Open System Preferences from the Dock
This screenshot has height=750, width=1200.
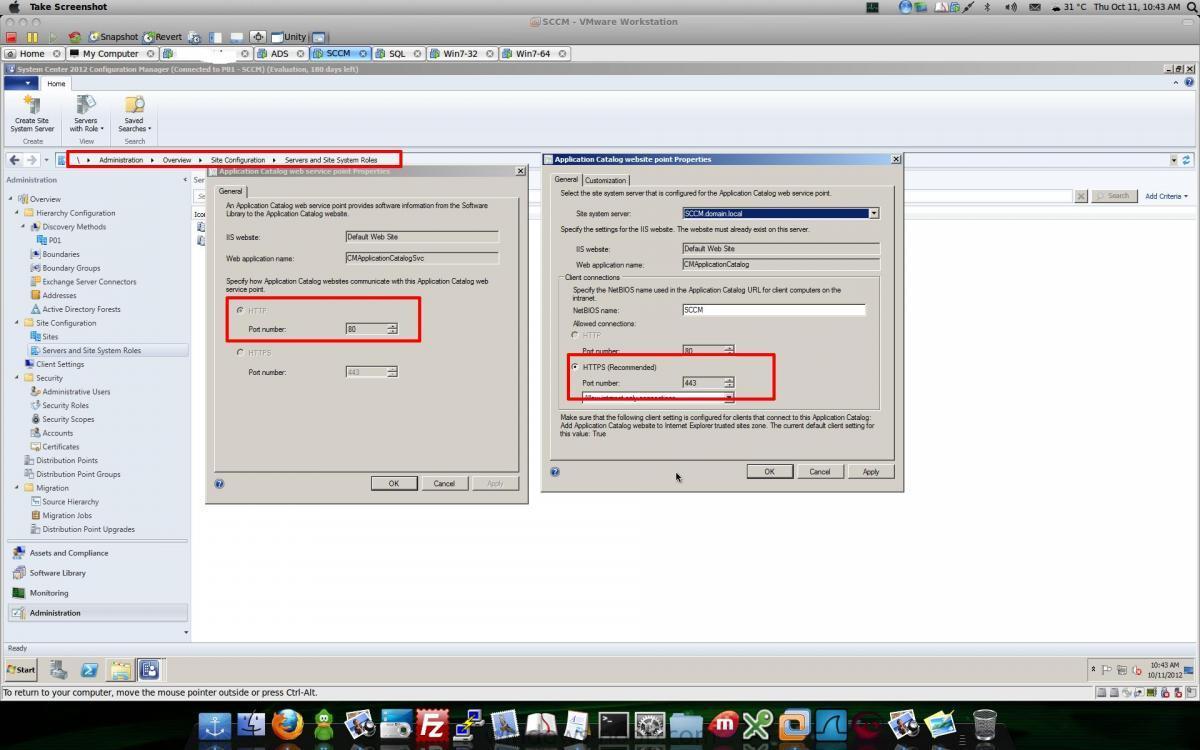pyautogui.click(x=650, y=724)
